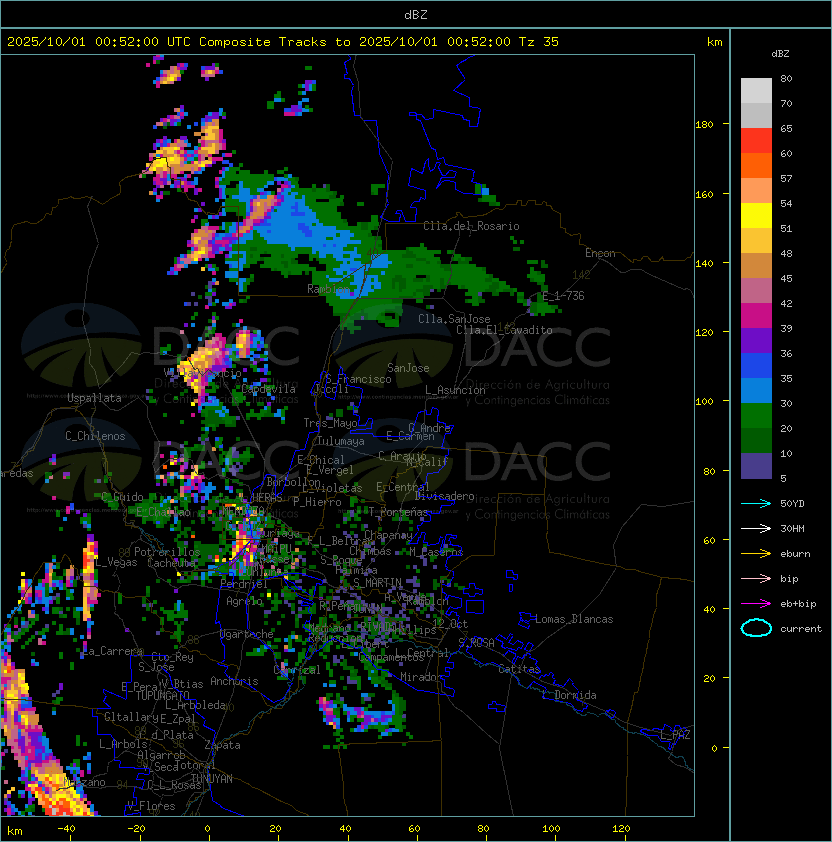Select the bright yellow 51-54 dBZ swatch

[756, 215]
